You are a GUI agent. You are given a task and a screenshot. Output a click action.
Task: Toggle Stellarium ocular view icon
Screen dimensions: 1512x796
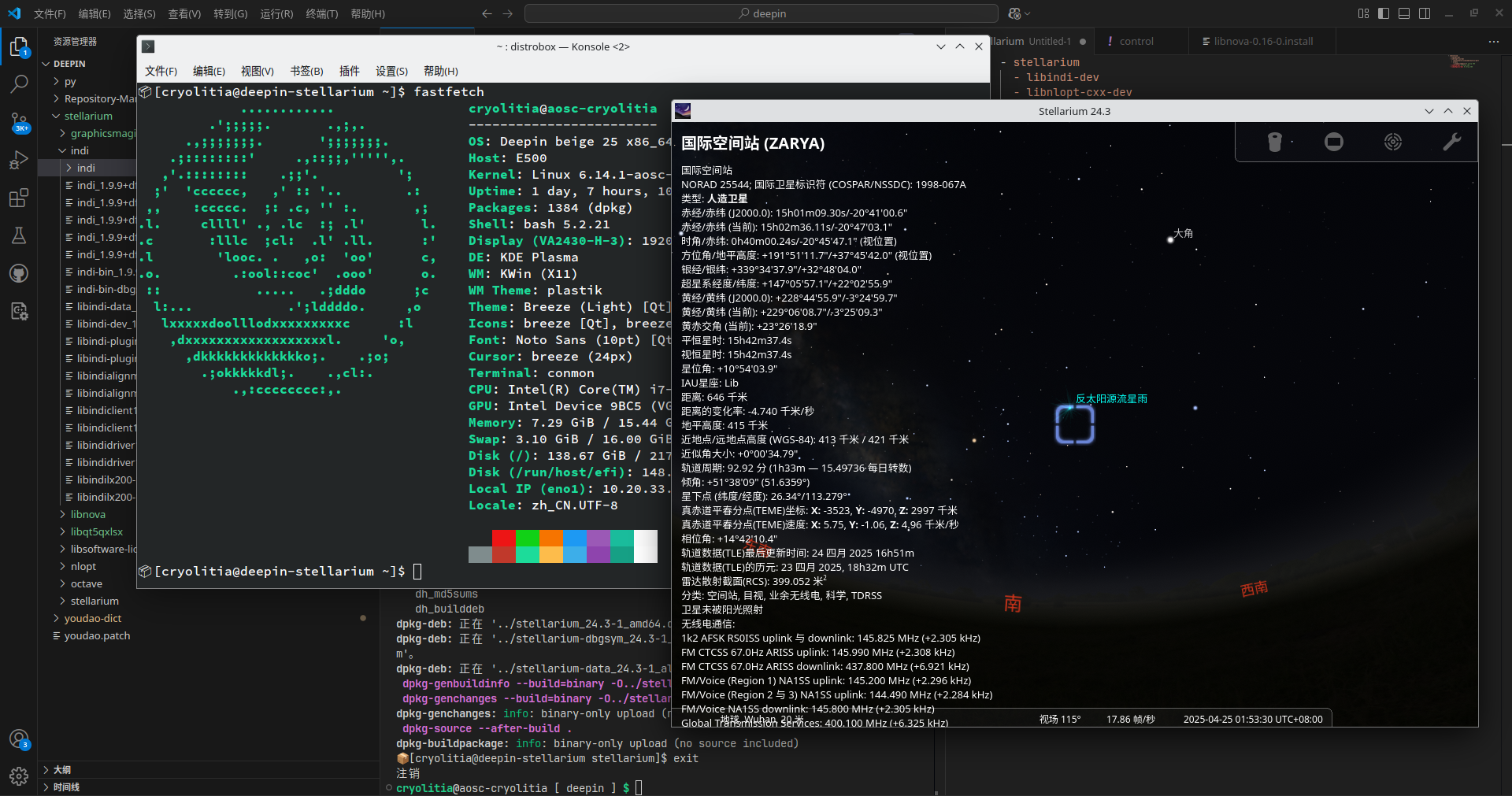click(1275, 142)
